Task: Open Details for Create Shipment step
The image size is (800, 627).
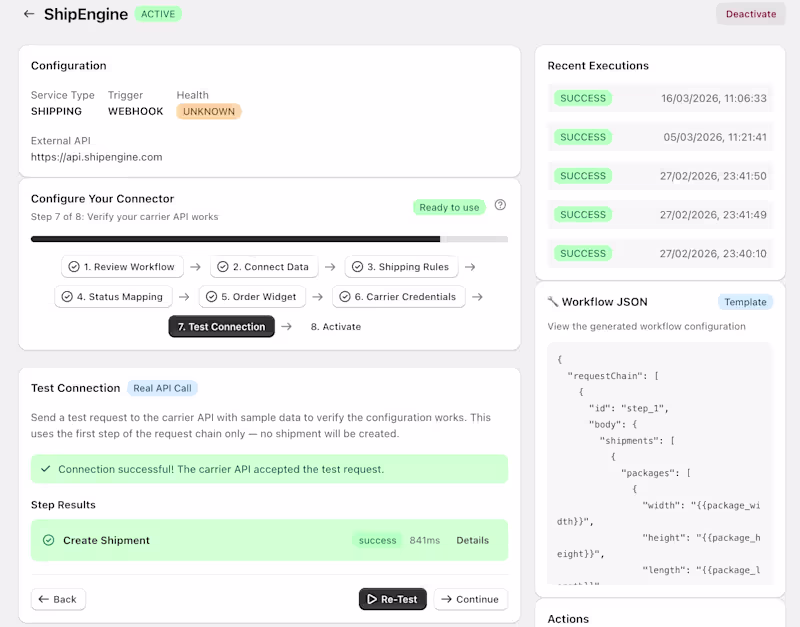Action: pos(472,540)
